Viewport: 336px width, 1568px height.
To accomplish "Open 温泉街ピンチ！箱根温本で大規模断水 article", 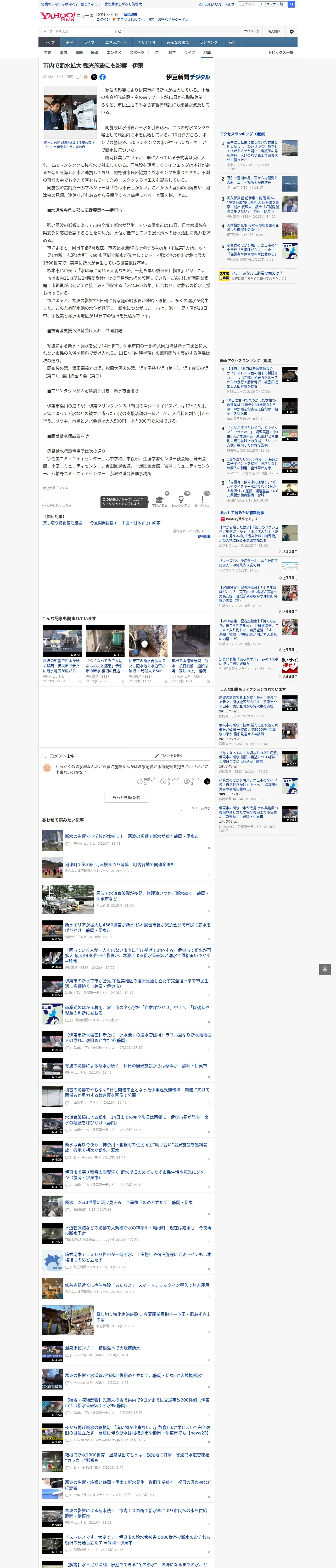I will (x=102, y=1348).
